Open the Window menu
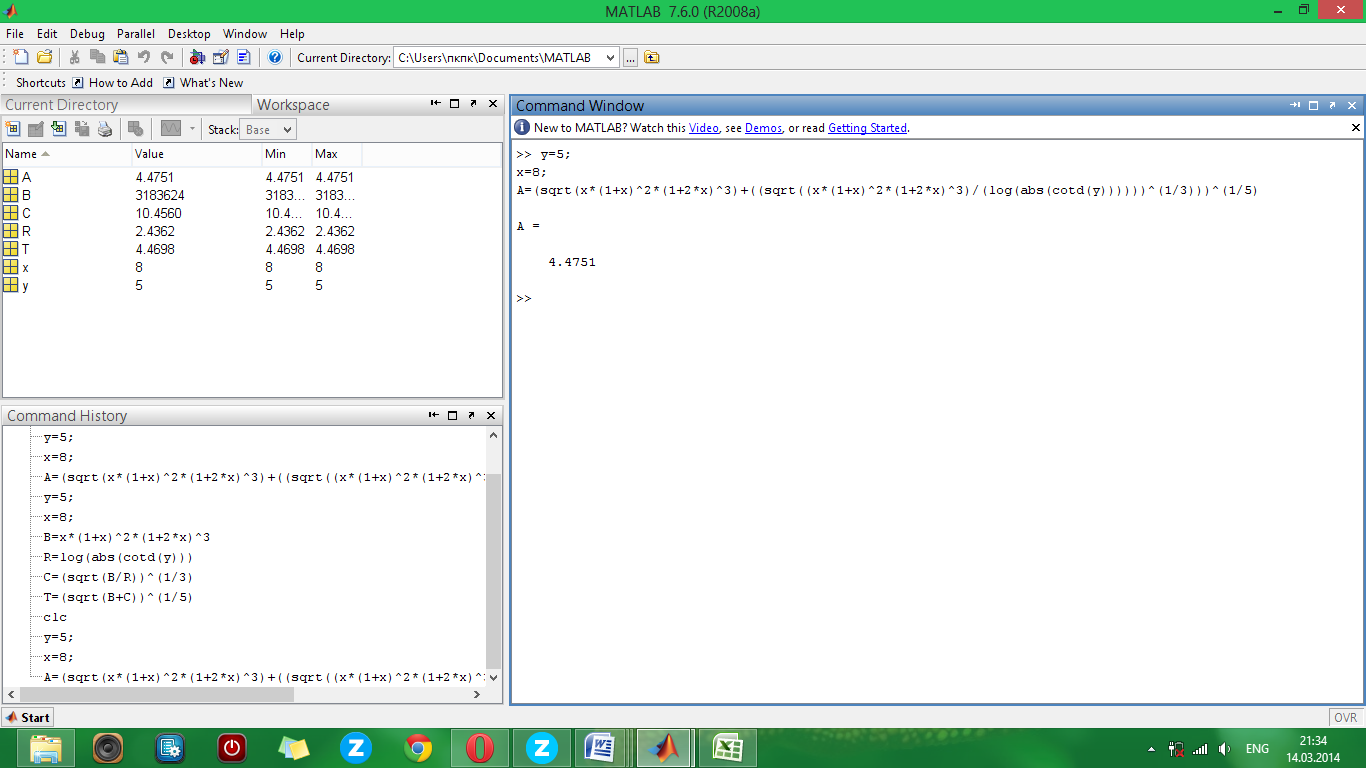 point(245,33)
